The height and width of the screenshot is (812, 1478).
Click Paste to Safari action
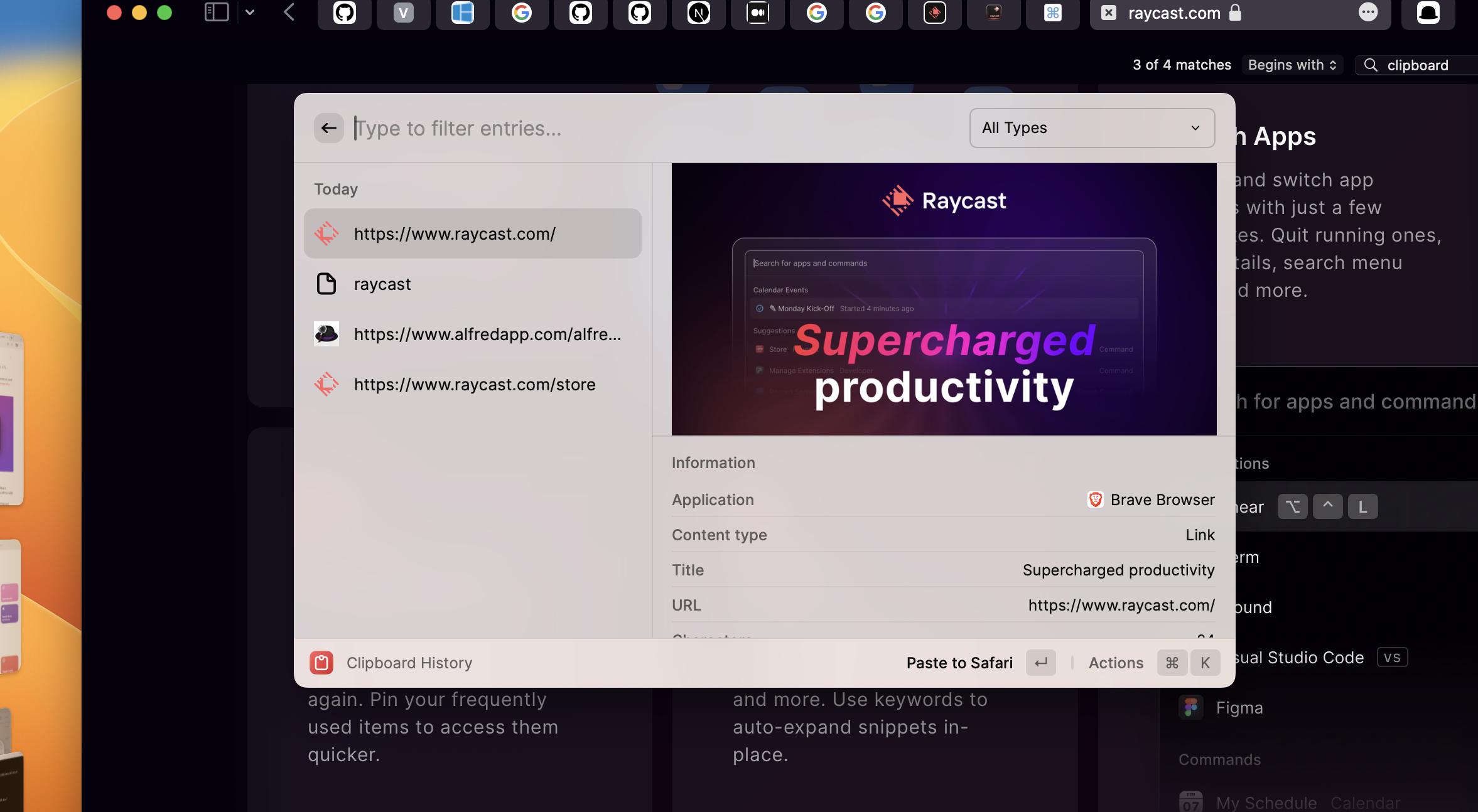pyautogui.click(x=959, y=663)
